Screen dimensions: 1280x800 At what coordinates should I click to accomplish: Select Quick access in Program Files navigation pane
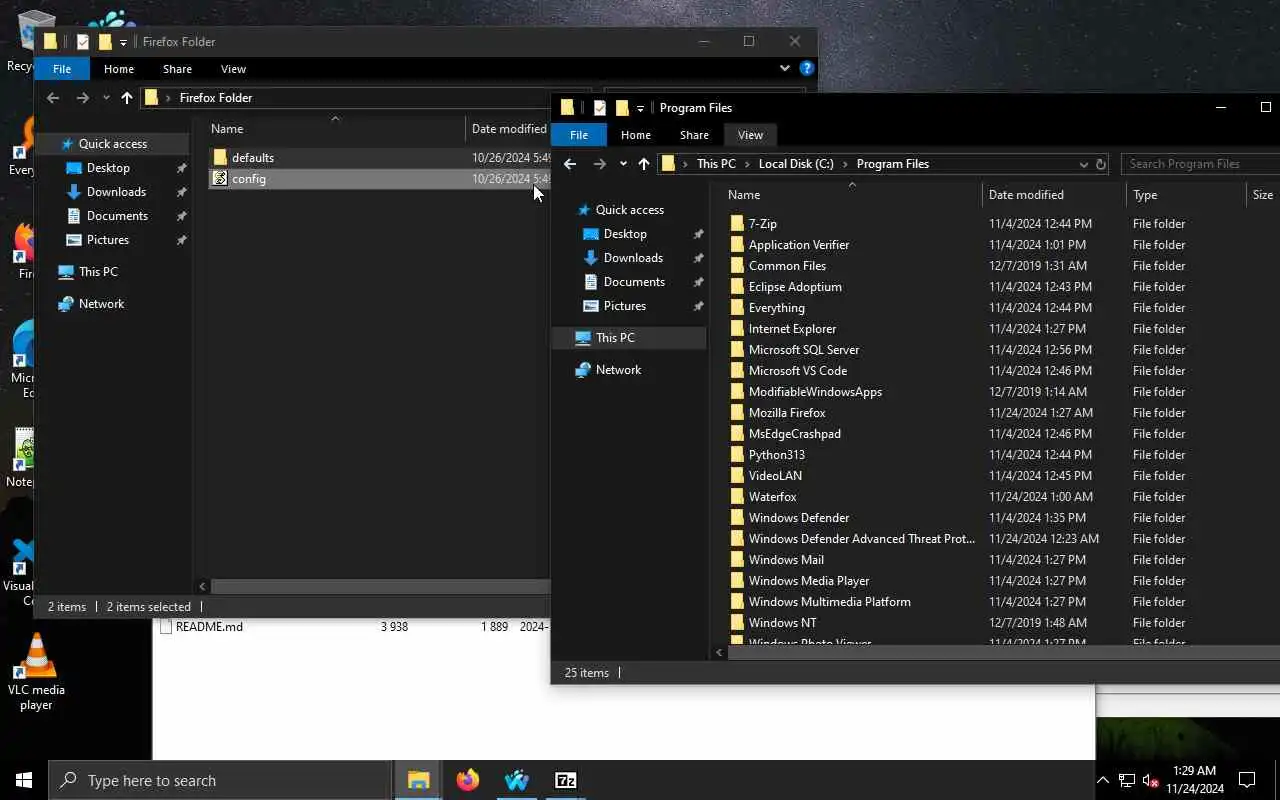tap(629, 210)
